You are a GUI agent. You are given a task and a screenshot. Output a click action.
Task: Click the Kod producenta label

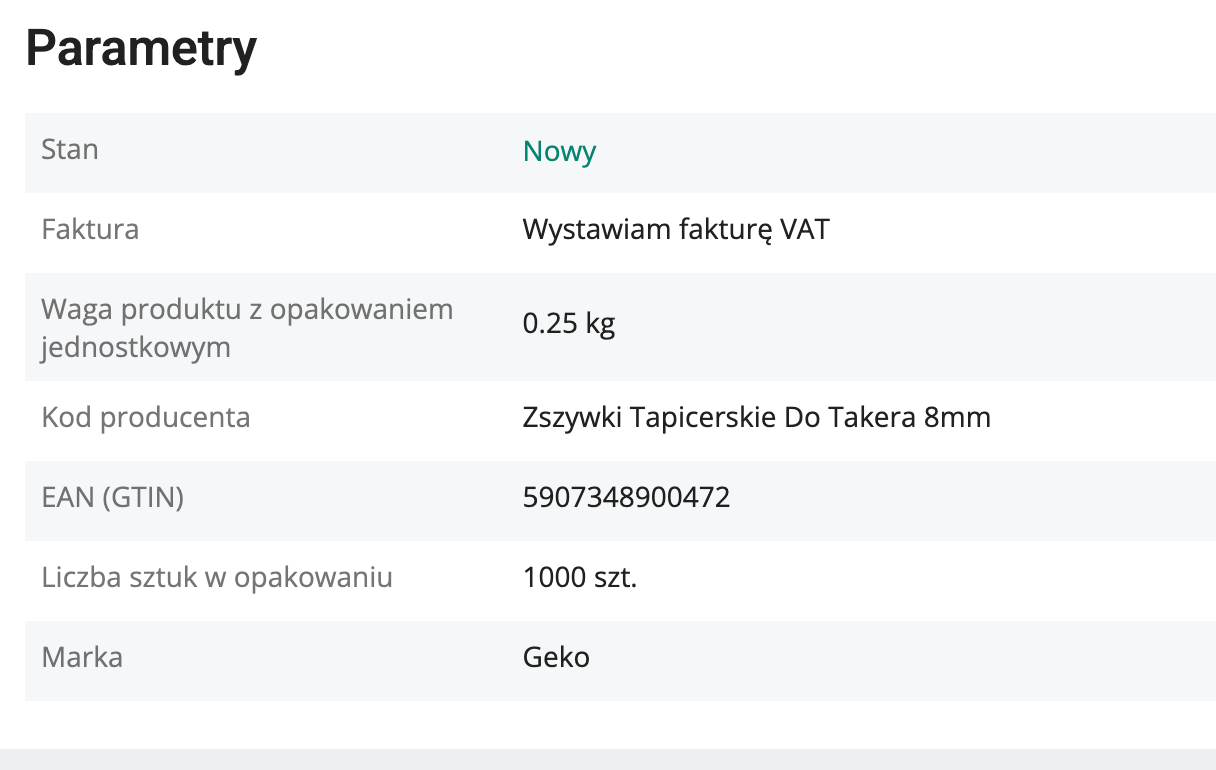pyautogui.click(x=146, y=417)
